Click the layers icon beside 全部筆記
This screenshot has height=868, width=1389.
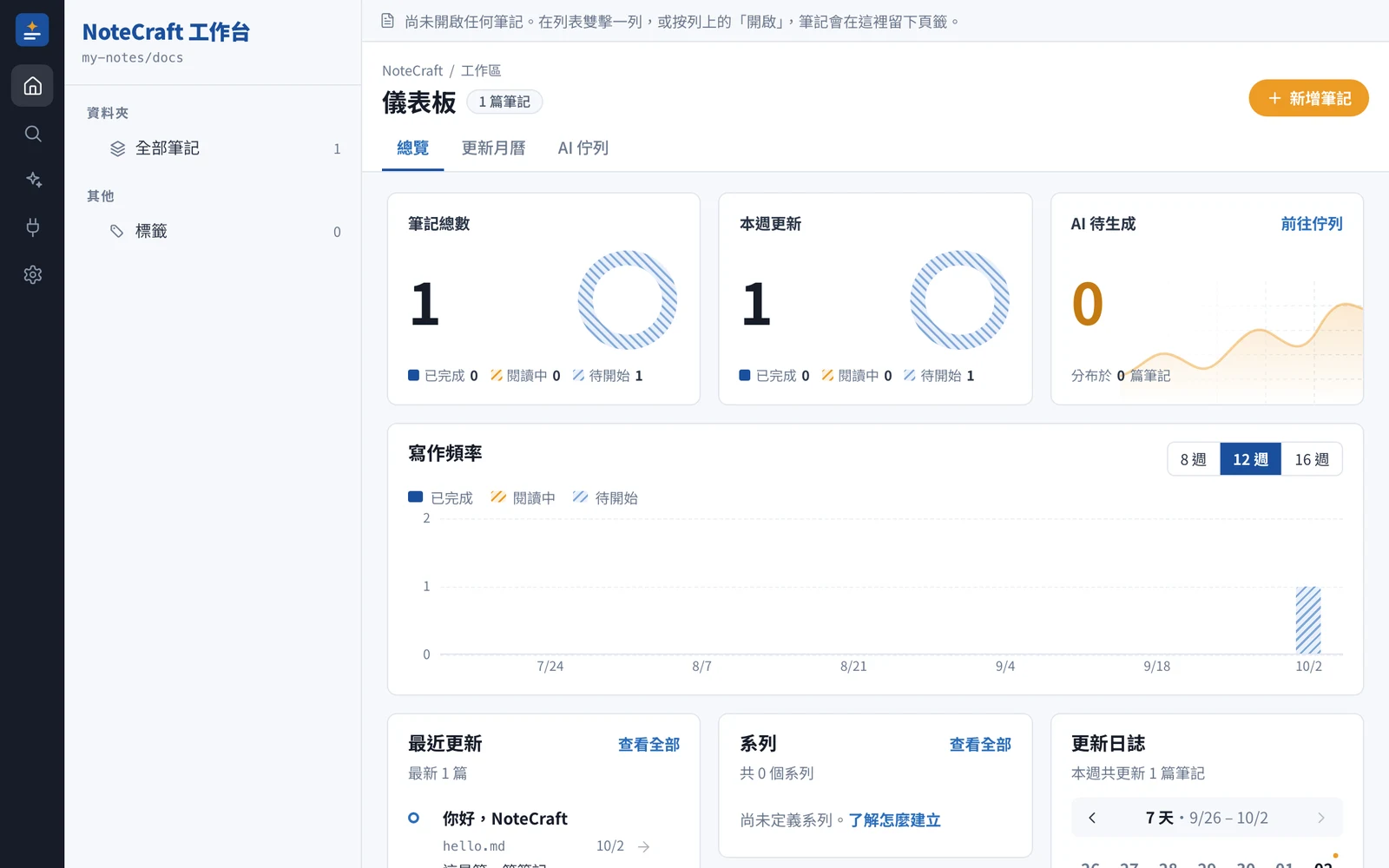(x=117, y=148)
